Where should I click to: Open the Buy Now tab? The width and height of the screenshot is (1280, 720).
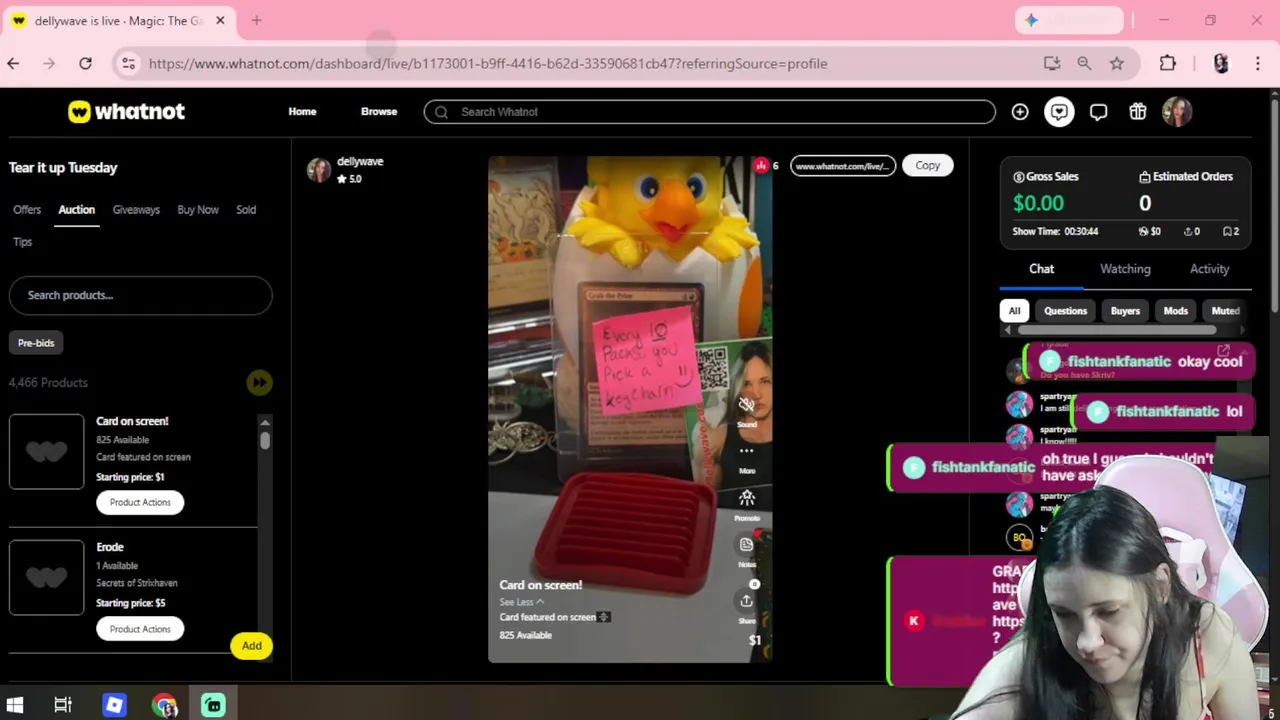(x=198, y=210)
